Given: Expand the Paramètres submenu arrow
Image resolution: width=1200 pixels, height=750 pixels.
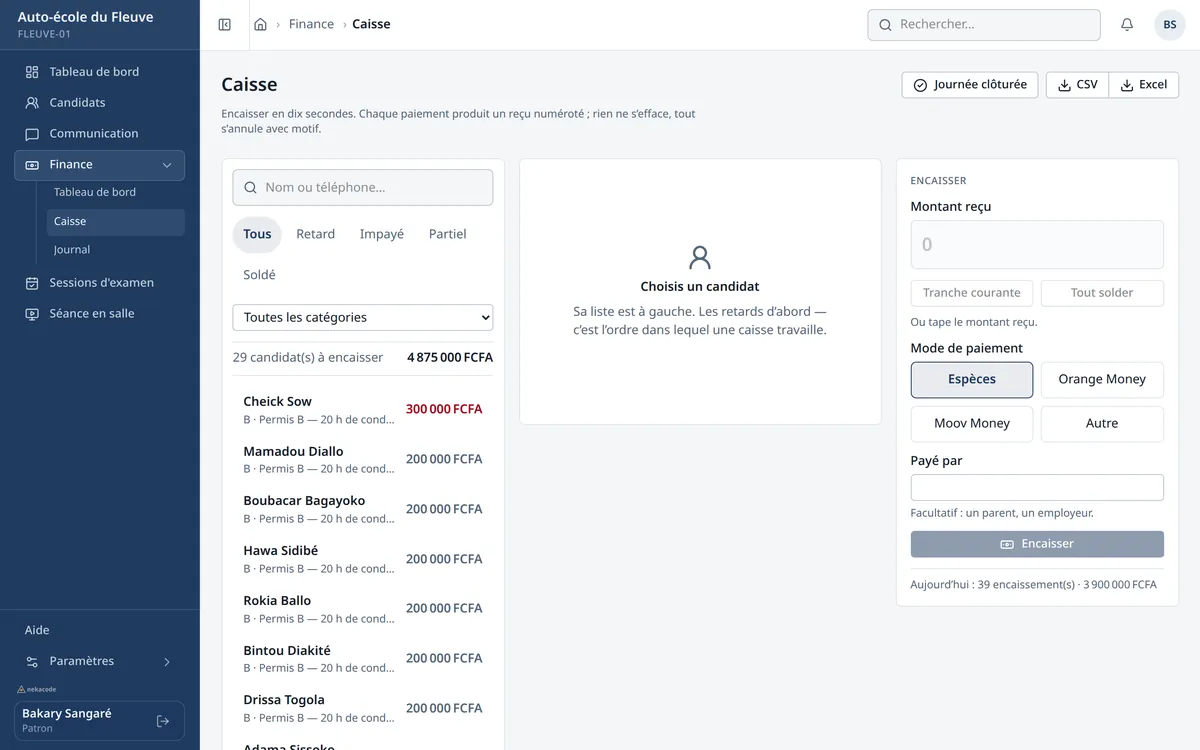Looking at the screenshot, I should click(x=167, y=662).
